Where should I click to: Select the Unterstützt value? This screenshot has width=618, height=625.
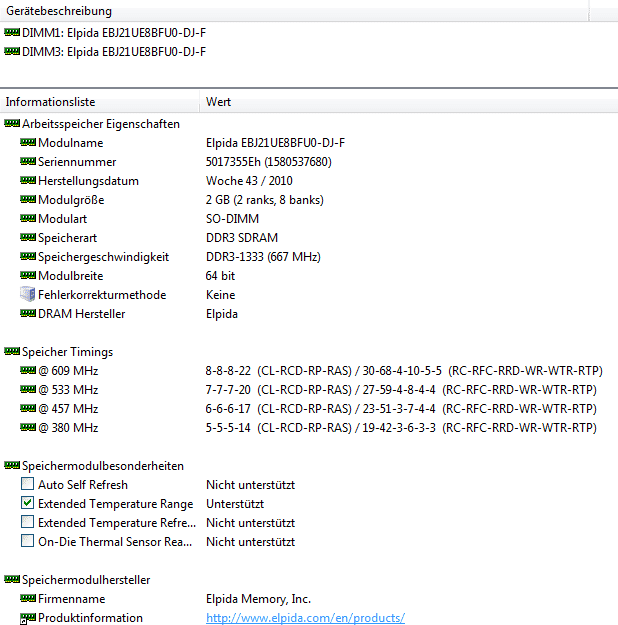pos(235,504)
